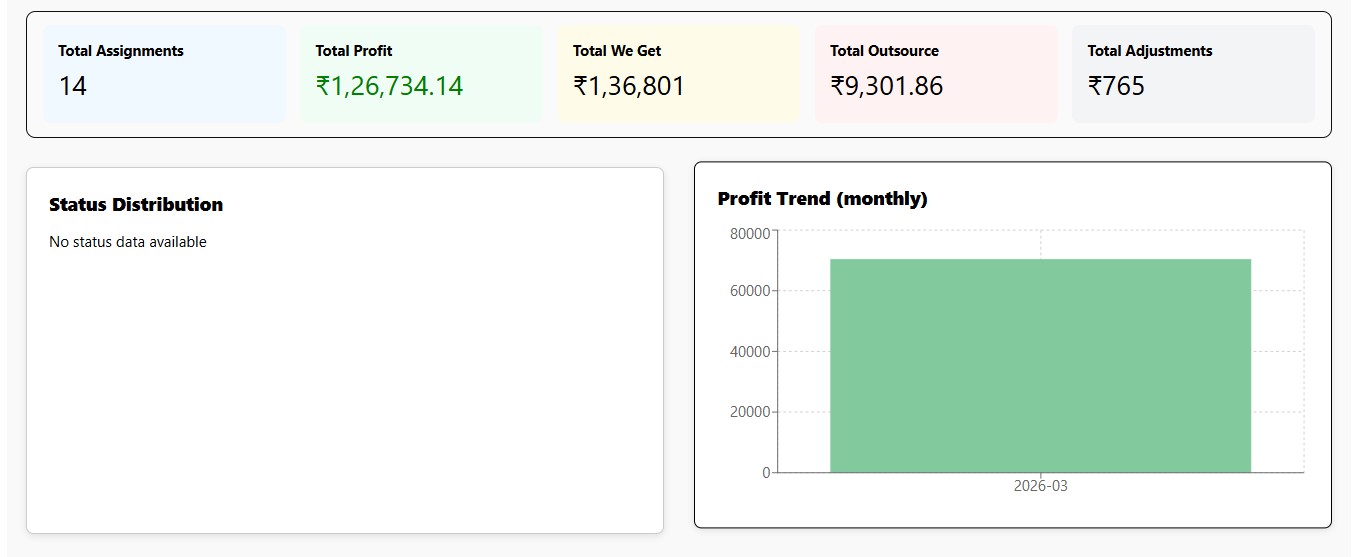Click the Total Assignments card label

click(x=121, y=51)
